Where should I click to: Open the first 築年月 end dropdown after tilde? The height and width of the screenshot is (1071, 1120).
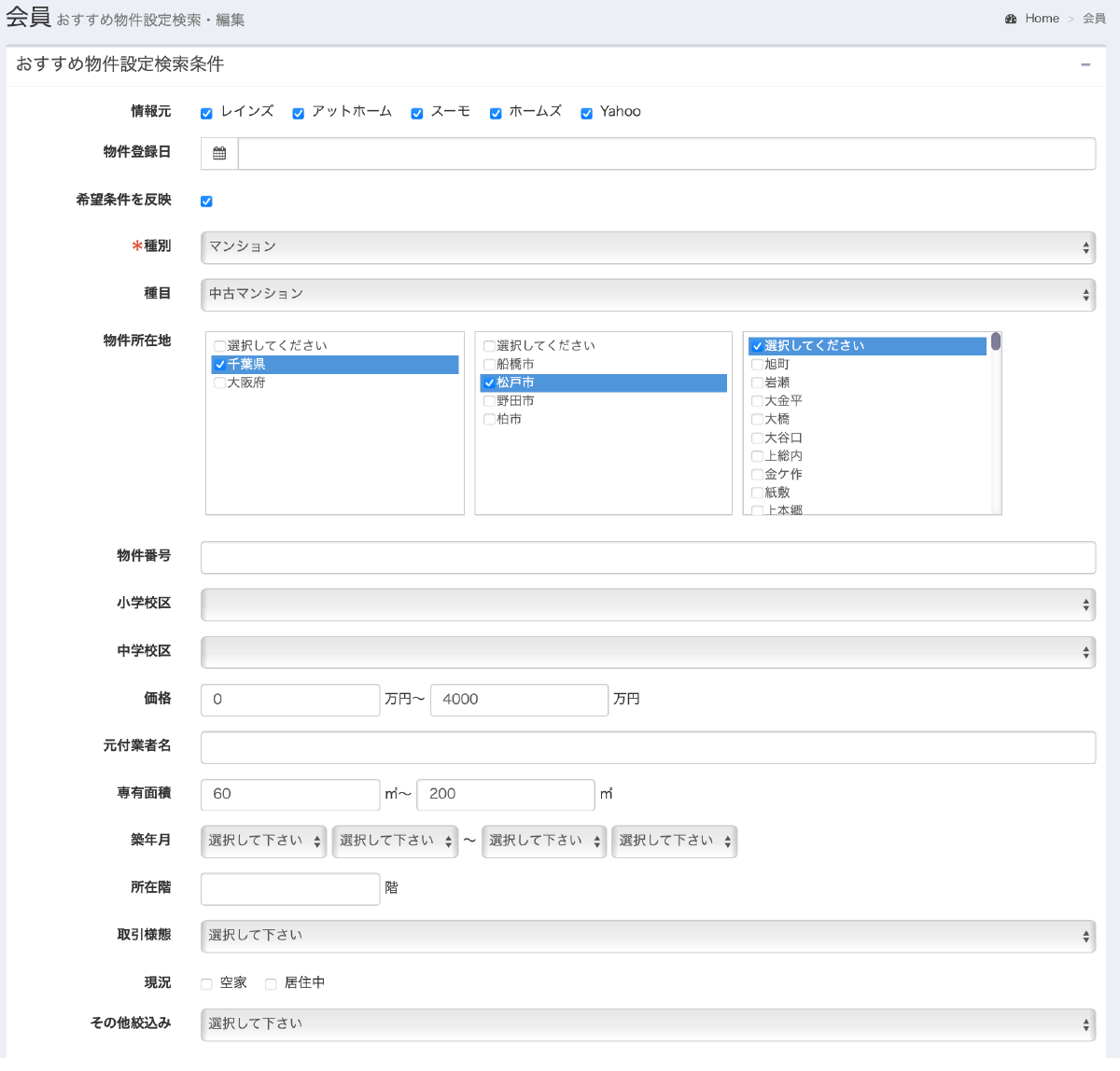pos(544,841)
